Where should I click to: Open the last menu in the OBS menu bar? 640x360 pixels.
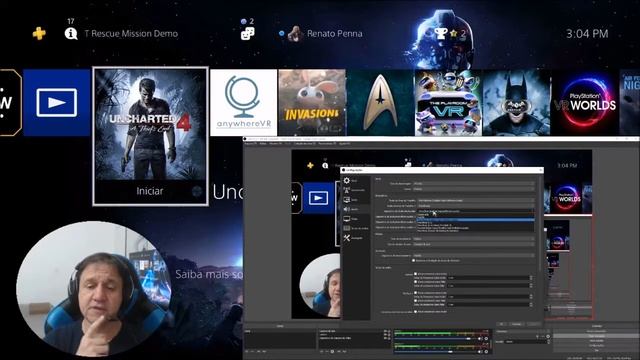point(344,143)
